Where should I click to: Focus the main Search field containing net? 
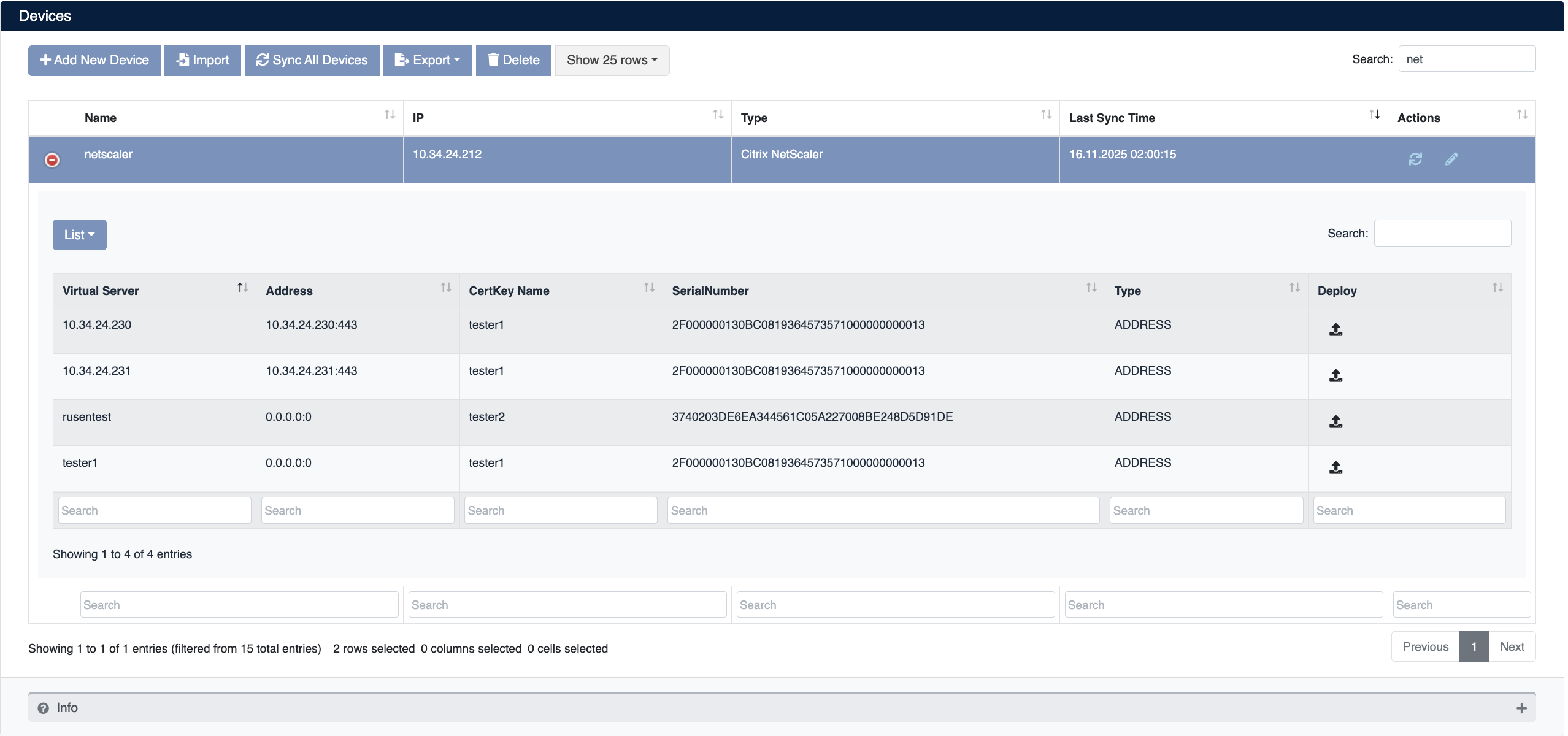[x=1467, y=59]
